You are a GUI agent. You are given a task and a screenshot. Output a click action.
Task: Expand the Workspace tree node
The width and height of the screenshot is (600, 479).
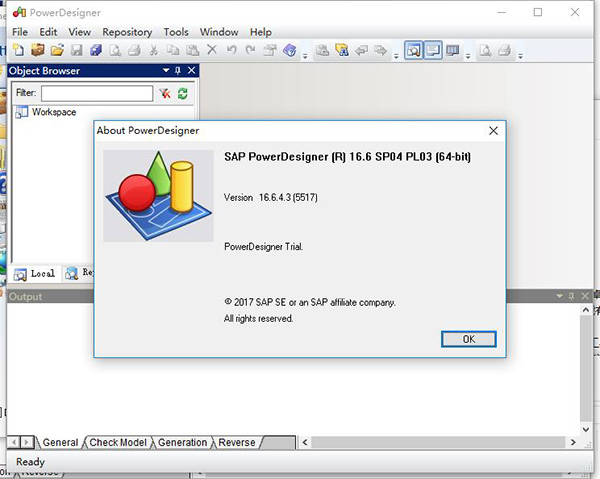click(x=21, y=112)
